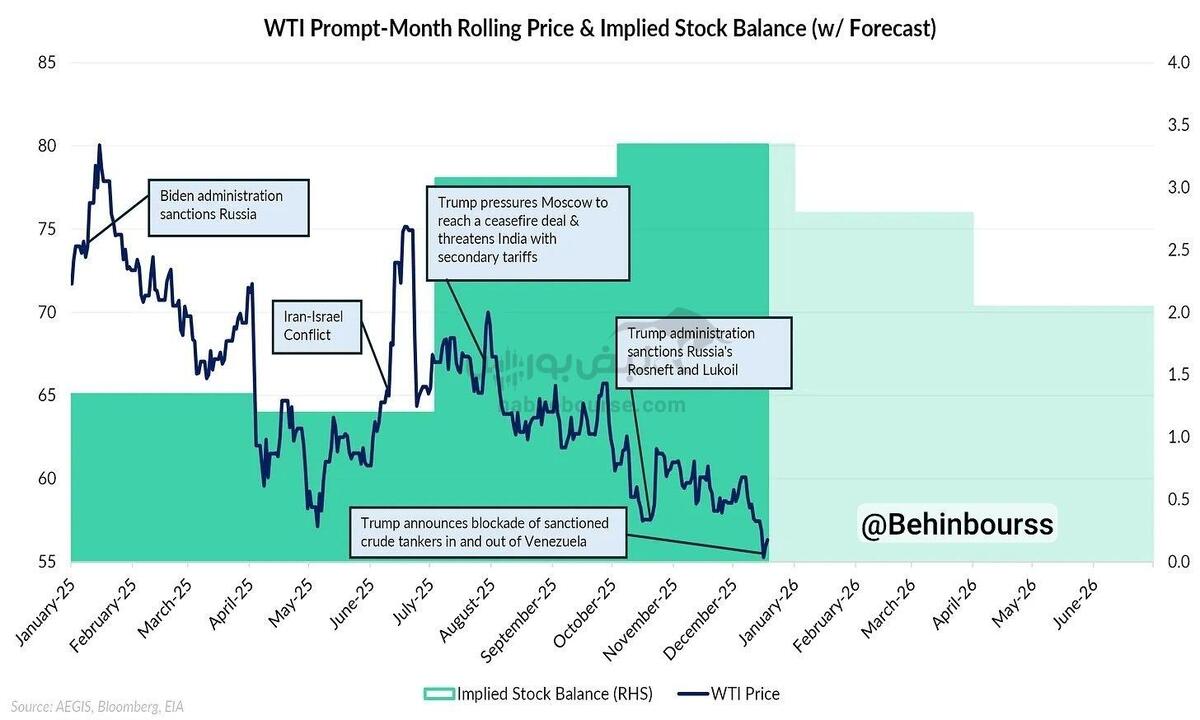Select the Trump pressures Moscow ceasefire annotation
The width and height of the screenshot is (1200, 720).
click(x=529, y=230)
